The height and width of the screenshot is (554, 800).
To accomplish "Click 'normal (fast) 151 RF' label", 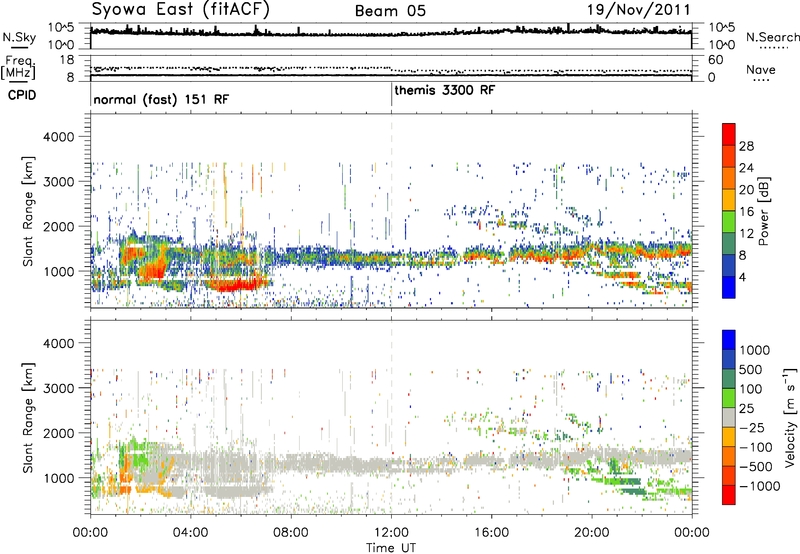I will [161, 99].
